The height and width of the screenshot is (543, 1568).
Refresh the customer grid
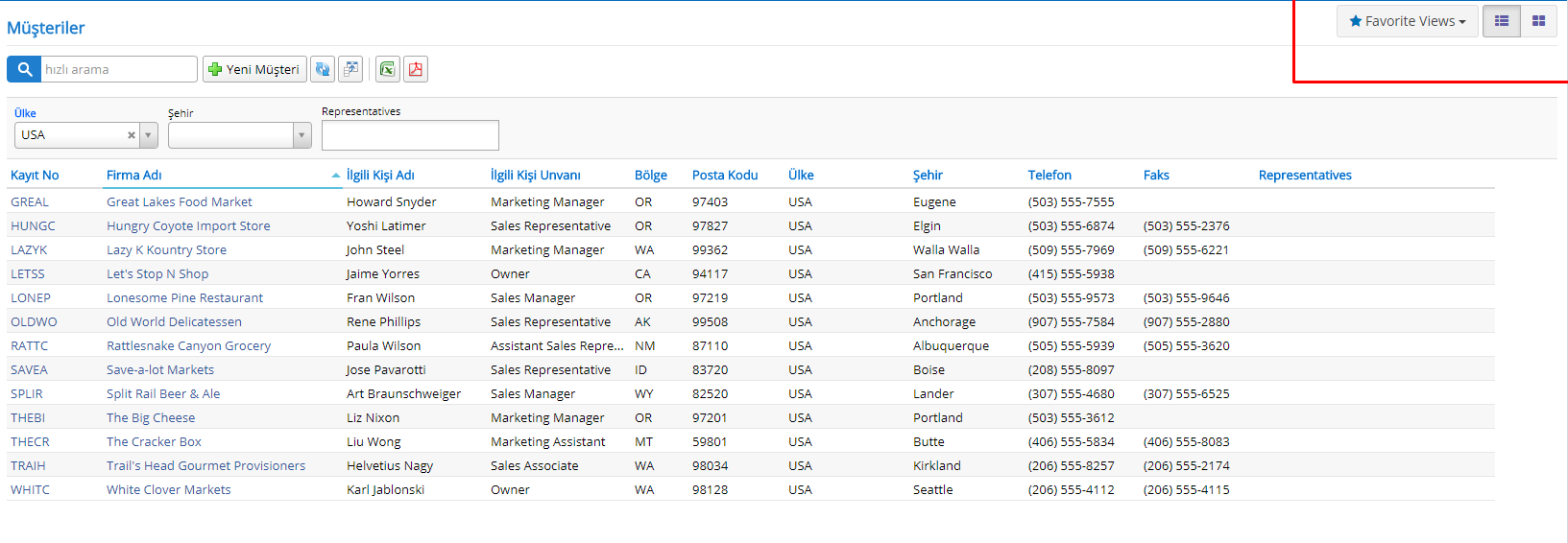pos(323,69)
